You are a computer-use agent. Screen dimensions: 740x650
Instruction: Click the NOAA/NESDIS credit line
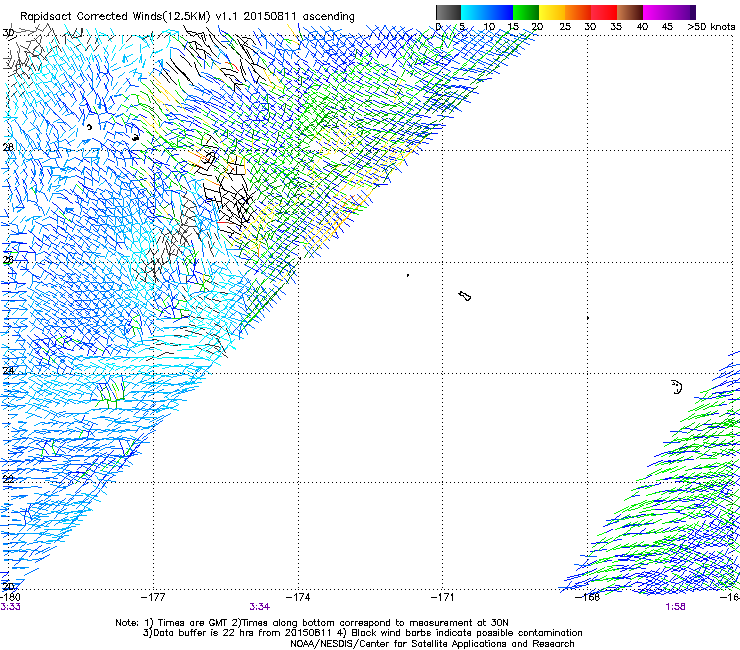click(432, 644)
